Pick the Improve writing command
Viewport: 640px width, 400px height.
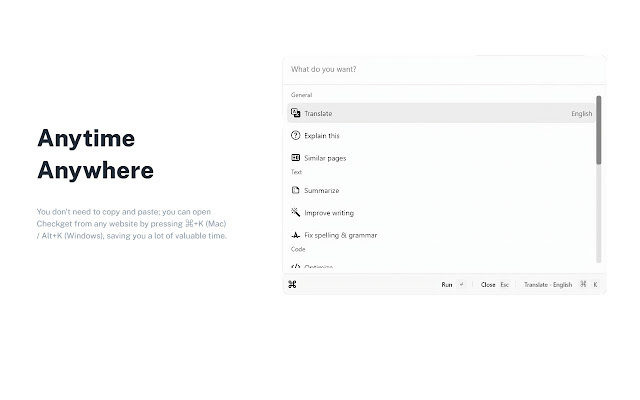click(329, 213)
